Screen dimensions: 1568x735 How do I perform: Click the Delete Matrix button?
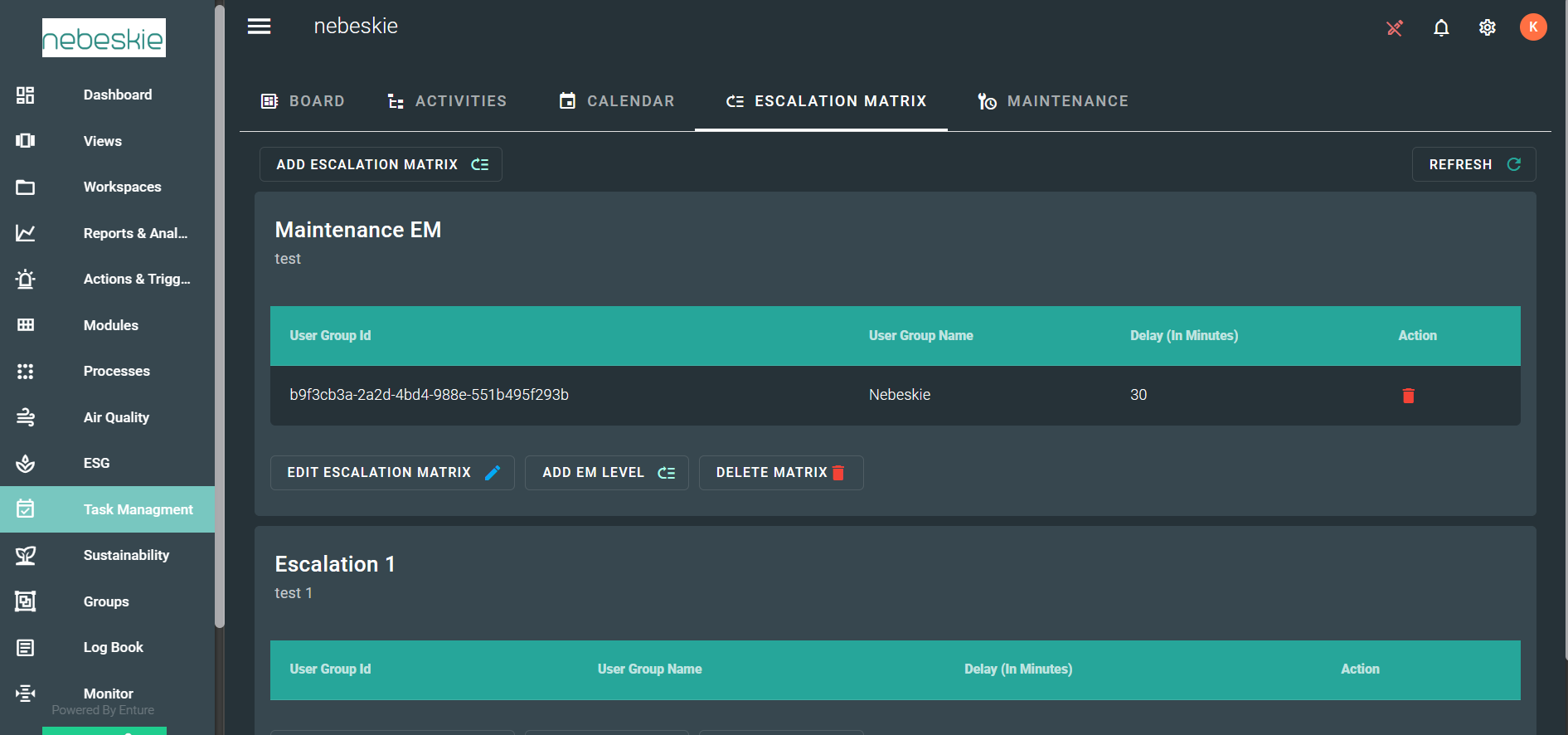tap(780, 473)
